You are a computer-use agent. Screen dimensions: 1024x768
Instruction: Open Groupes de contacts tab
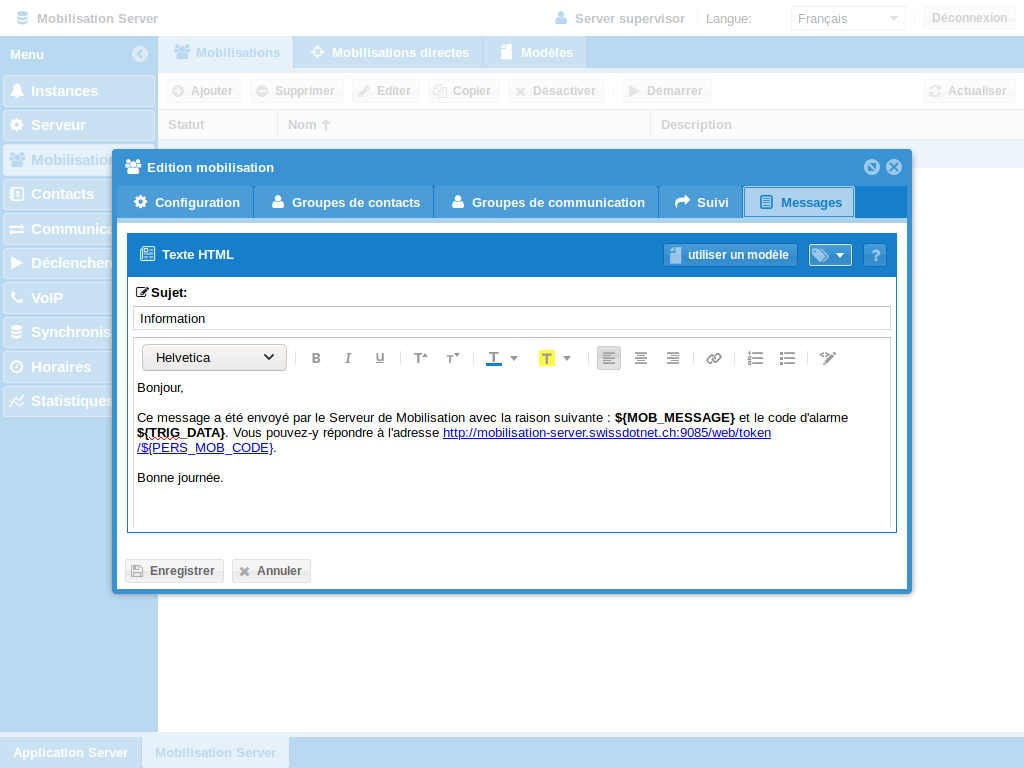point(344,202)
